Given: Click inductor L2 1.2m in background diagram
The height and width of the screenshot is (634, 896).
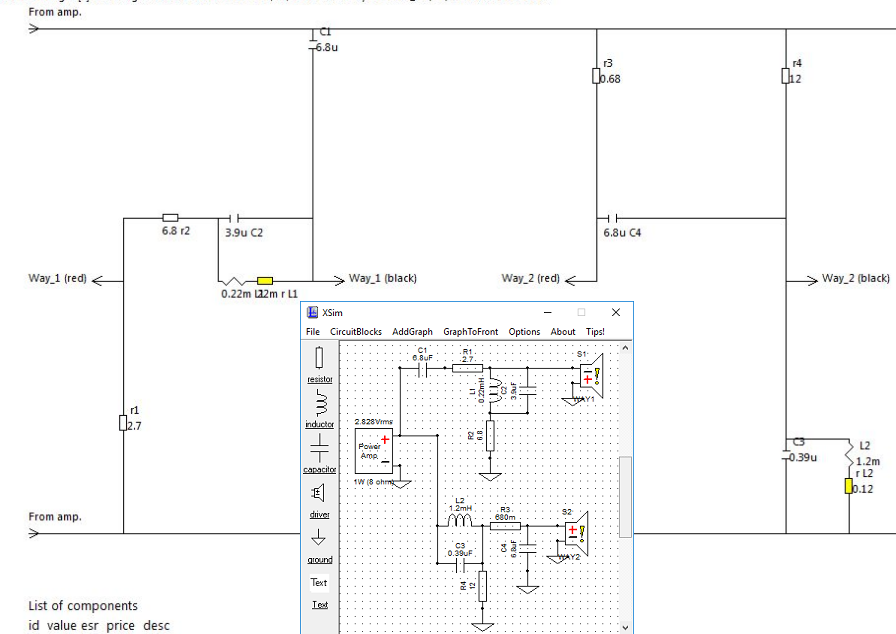Looking at the screenshot, I should [x=849, y=454].
